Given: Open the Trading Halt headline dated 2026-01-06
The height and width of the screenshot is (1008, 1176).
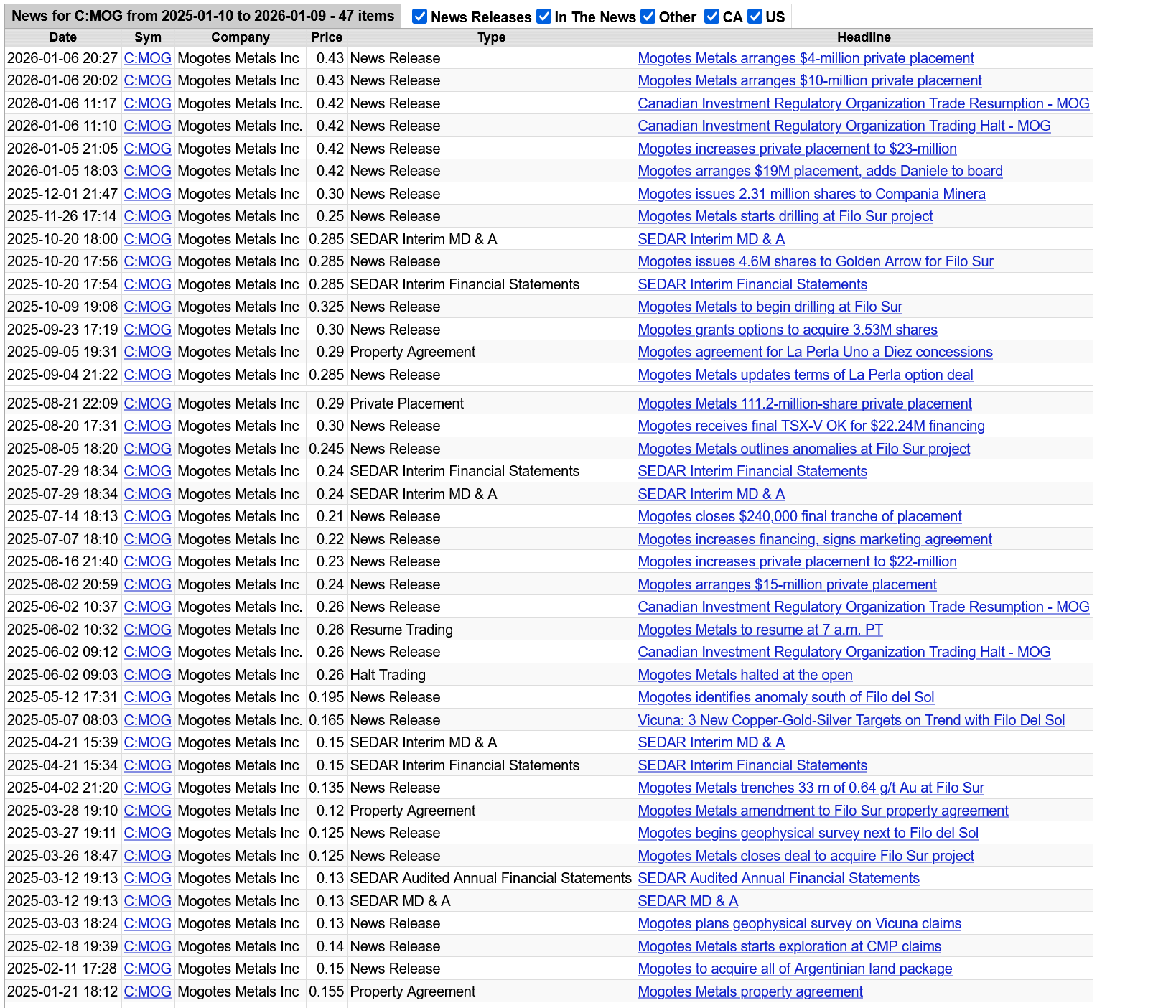Looking at the screenshot, I should [x=844, y=126].
